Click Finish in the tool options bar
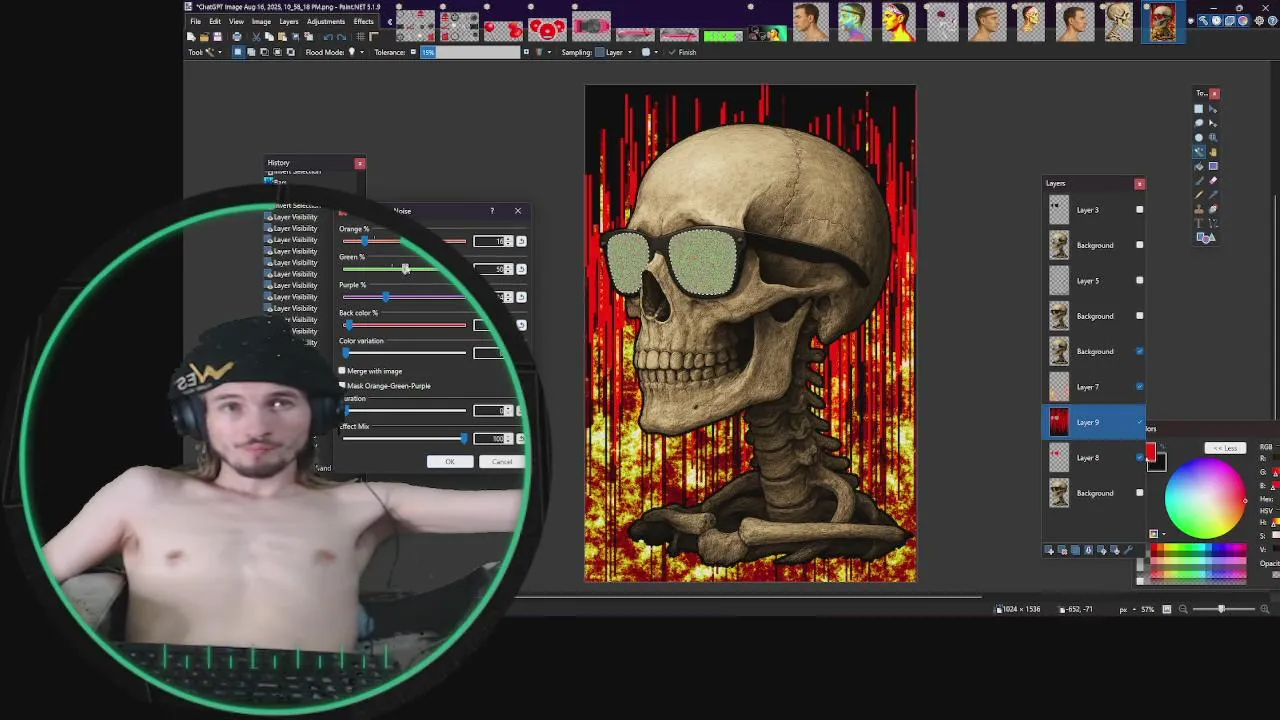This screenshot has height=720, width=1280. [x=683, y=52]
